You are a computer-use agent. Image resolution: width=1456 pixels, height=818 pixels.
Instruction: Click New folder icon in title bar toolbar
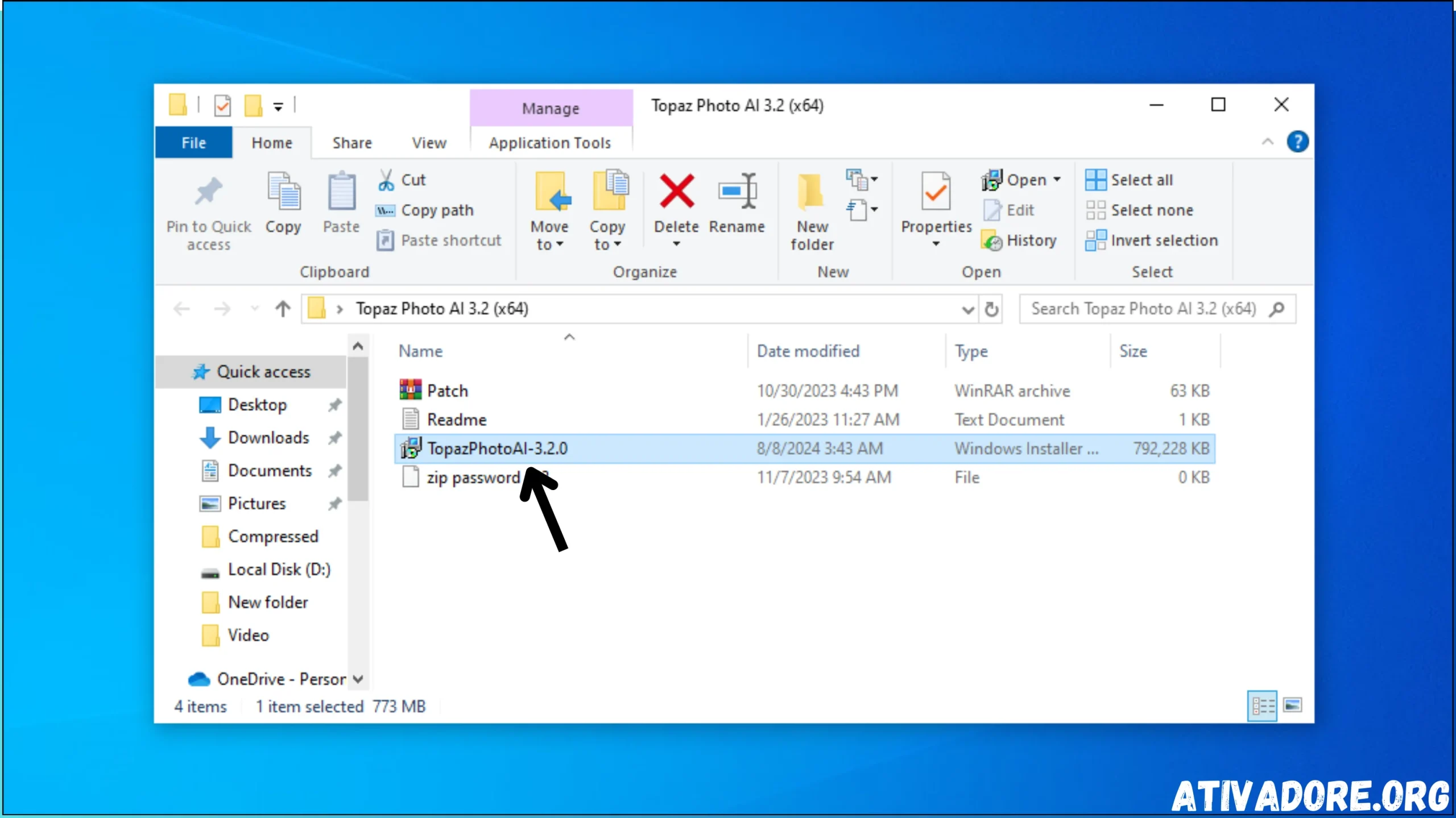coord(253,106)
